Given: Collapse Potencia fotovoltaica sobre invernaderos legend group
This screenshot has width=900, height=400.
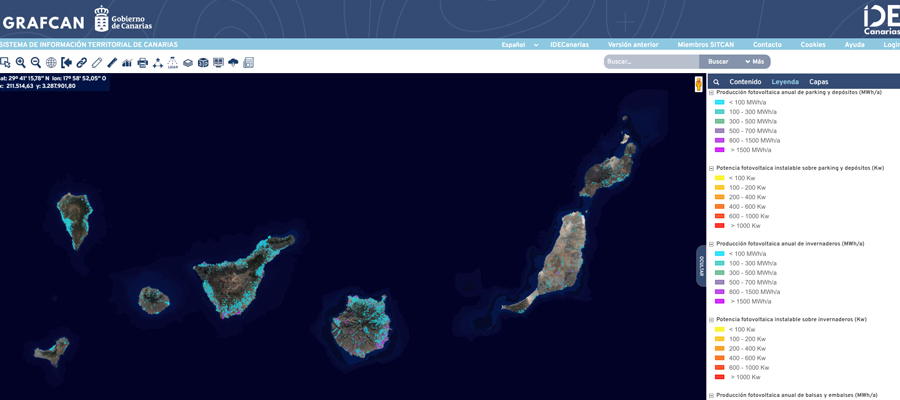Looking at the screenshot, I should [711, 320].
